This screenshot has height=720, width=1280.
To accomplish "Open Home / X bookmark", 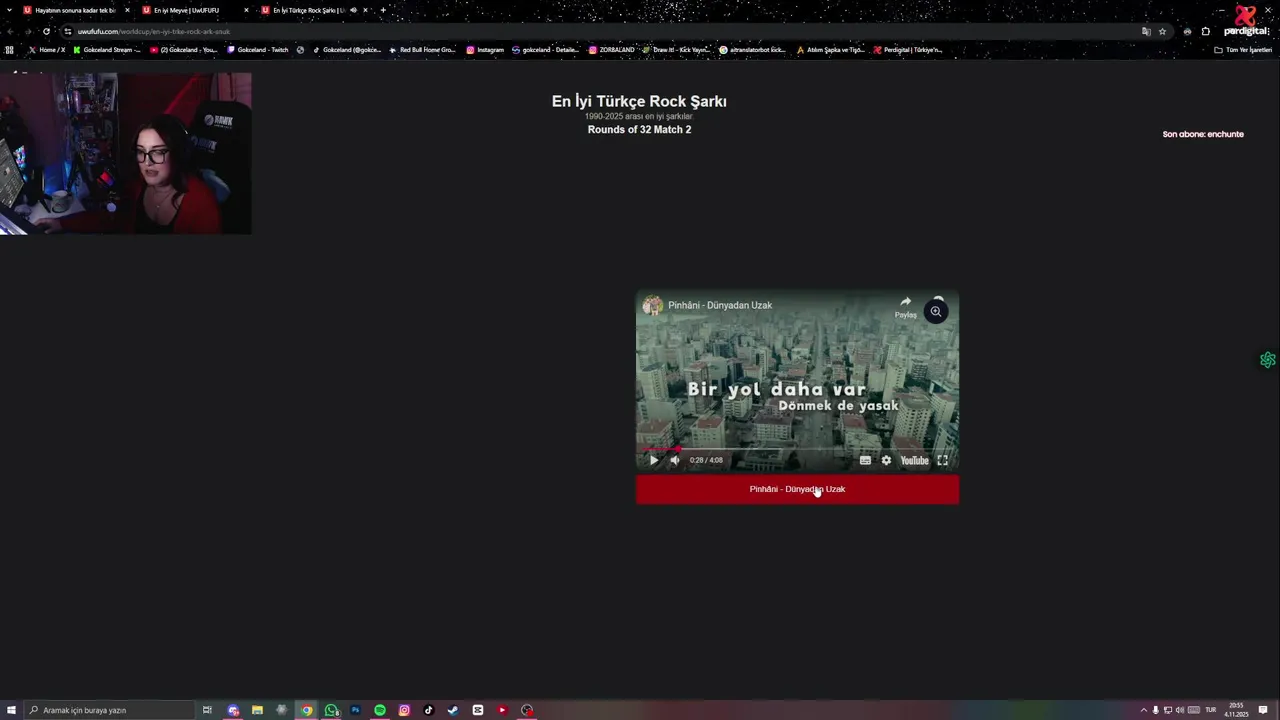I will point(47,50).
